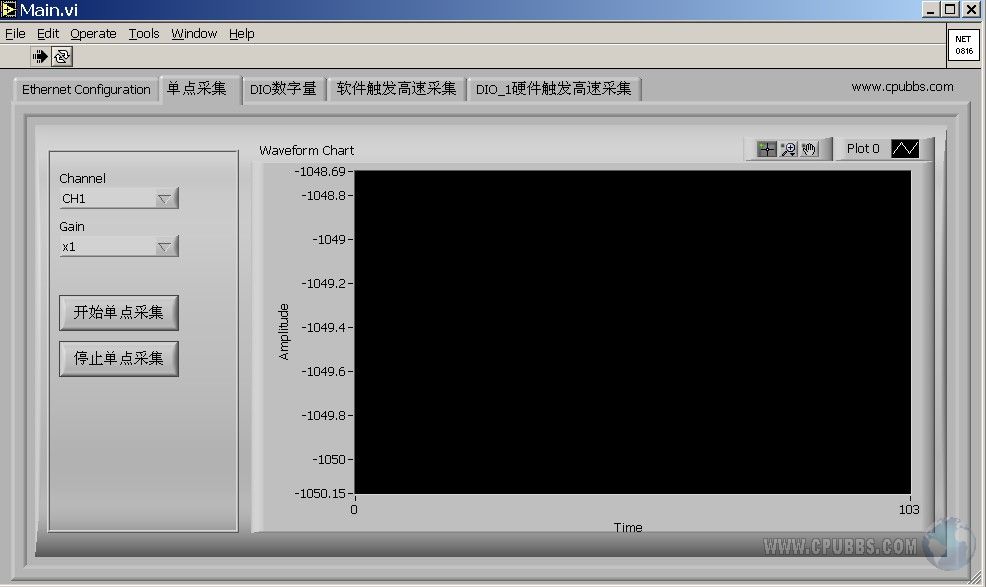The width and height of the screenshot is (986, 587).
Task: Click the -1050 Y-axis tick label
Action: click(x=329, y=459)
